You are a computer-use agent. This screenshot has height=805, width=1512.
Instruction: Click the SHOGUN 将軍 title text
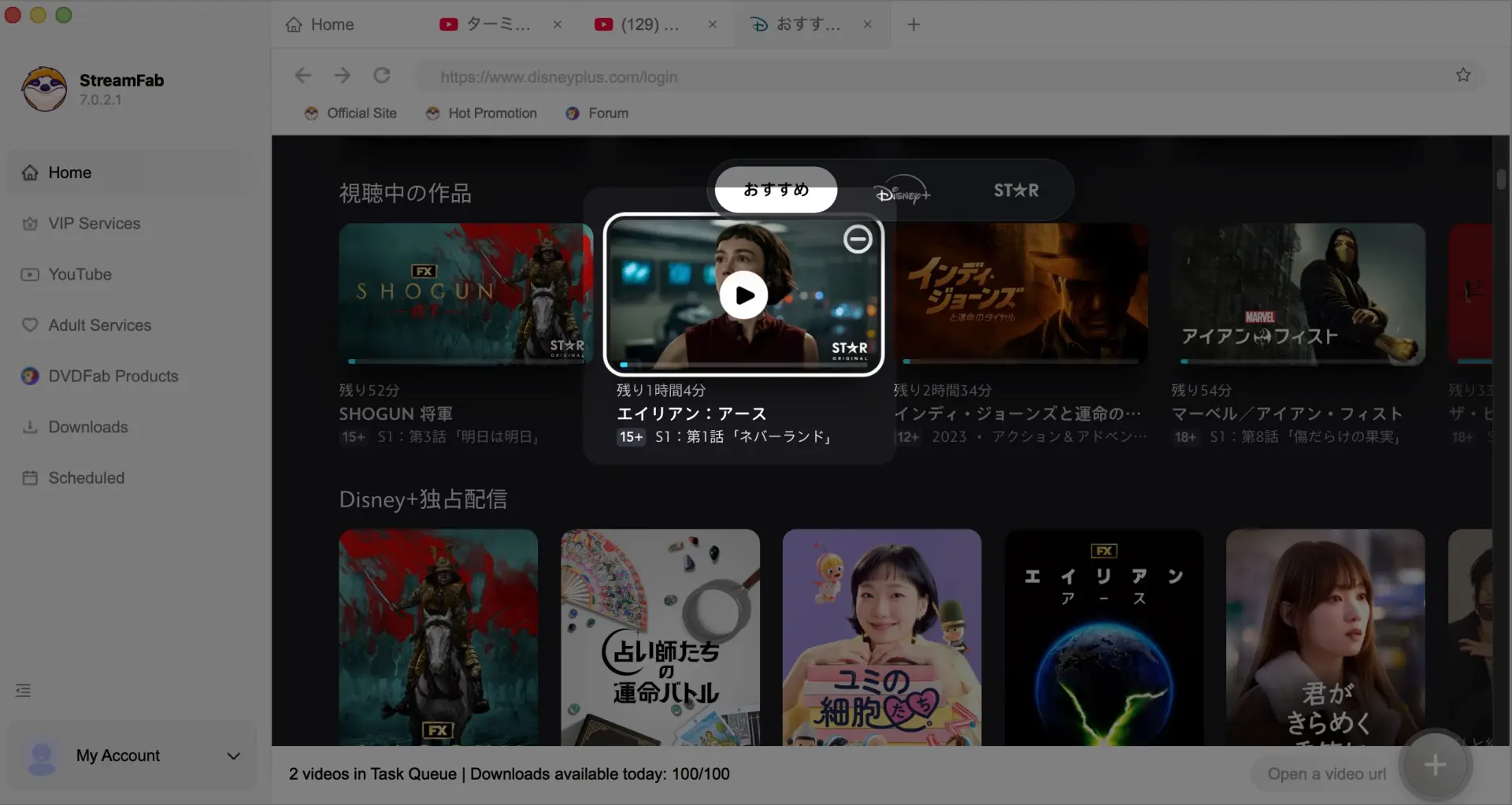pos(396,414)
